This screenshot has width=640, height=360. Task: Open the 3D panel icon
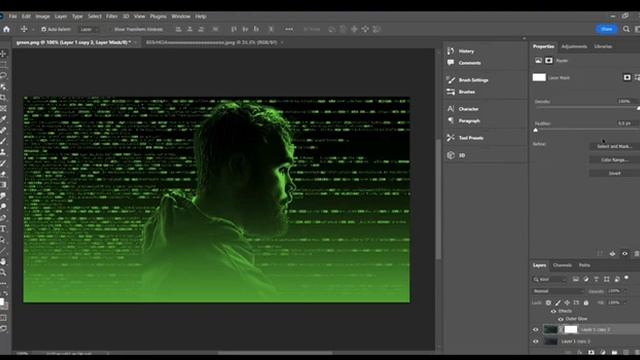[451, 155]
